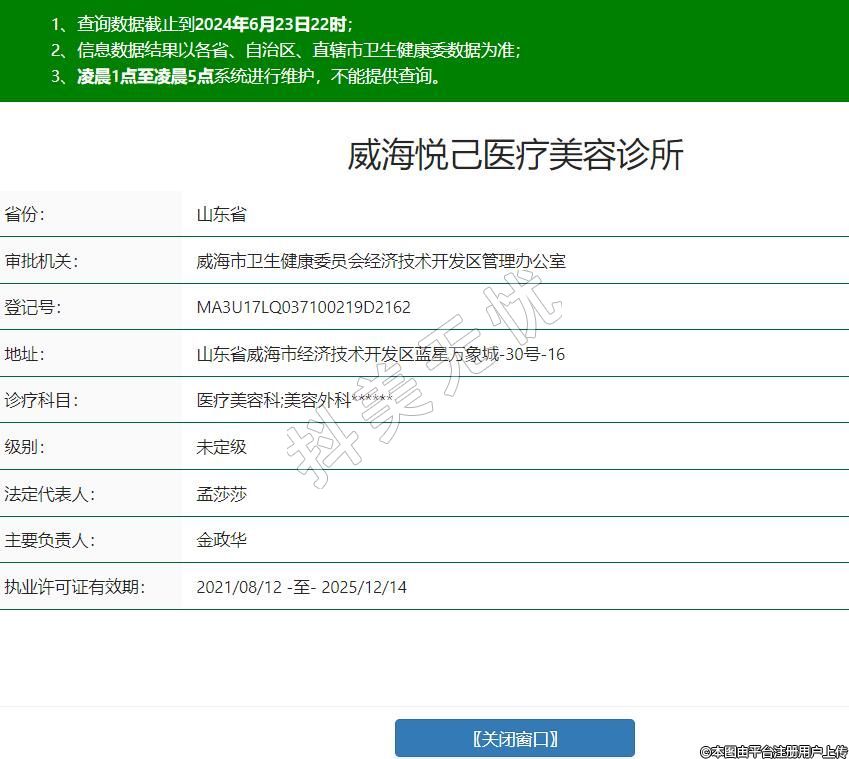Select the license validity date range
Image resolution: width=849 pixels, height=759 pixels.
pos(301,587)
